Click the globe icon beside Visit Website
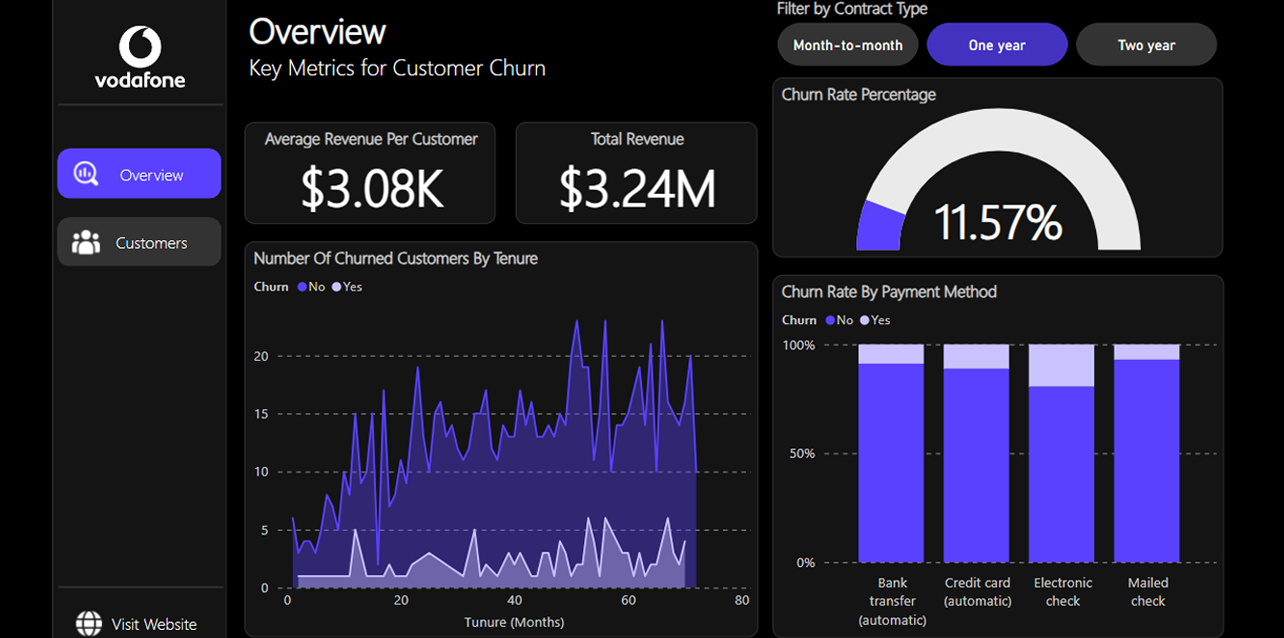The height and width of the screenshot is (638, 1284). pos(89,624)
